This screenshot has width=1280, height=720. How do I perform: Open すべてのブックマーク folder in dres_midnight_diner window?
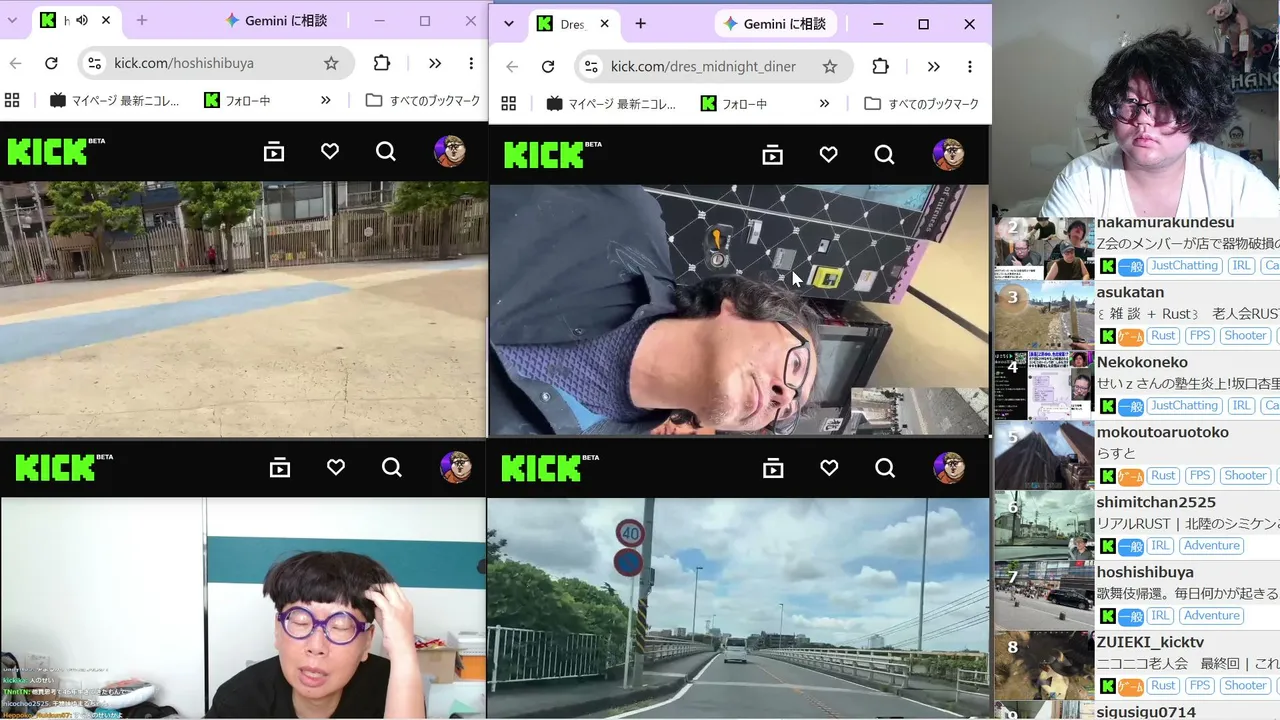click(921, 104)
